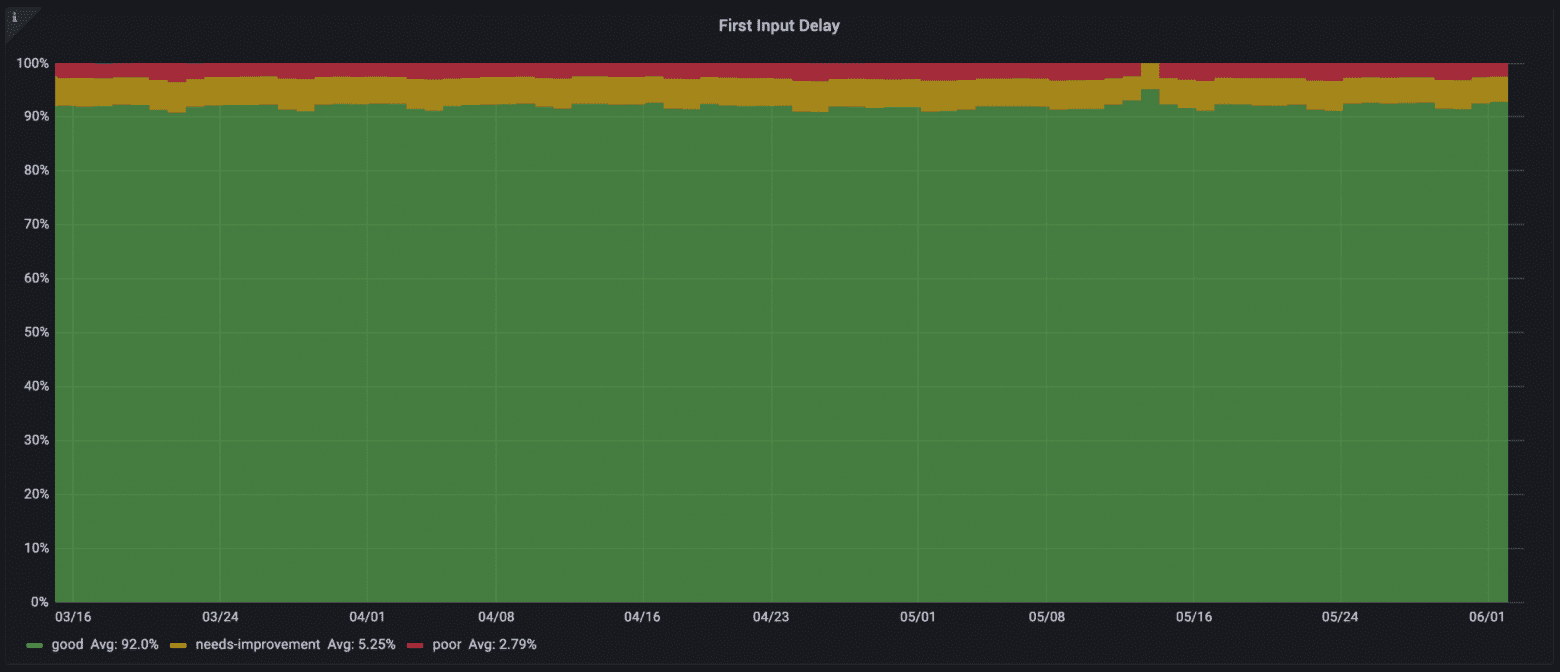Click the panel title to open its dropdown
This screenshot has height=672, width=1560.
click(x=779, y=25)
